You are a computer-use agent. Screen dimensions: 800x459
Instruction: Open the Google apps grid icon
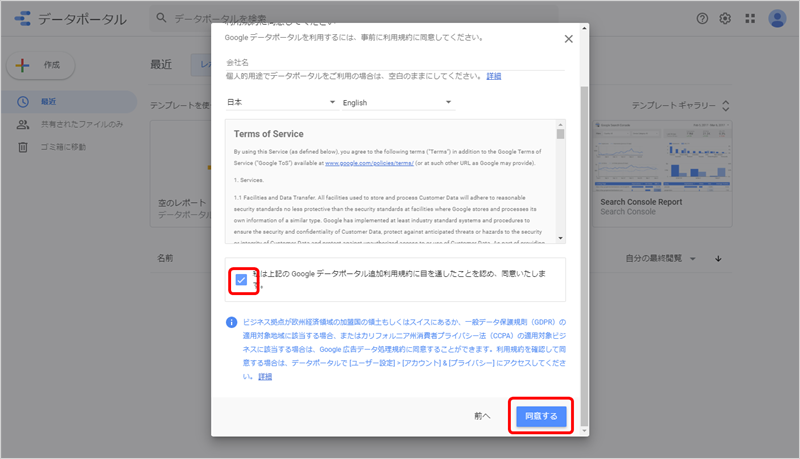[749, 18]
